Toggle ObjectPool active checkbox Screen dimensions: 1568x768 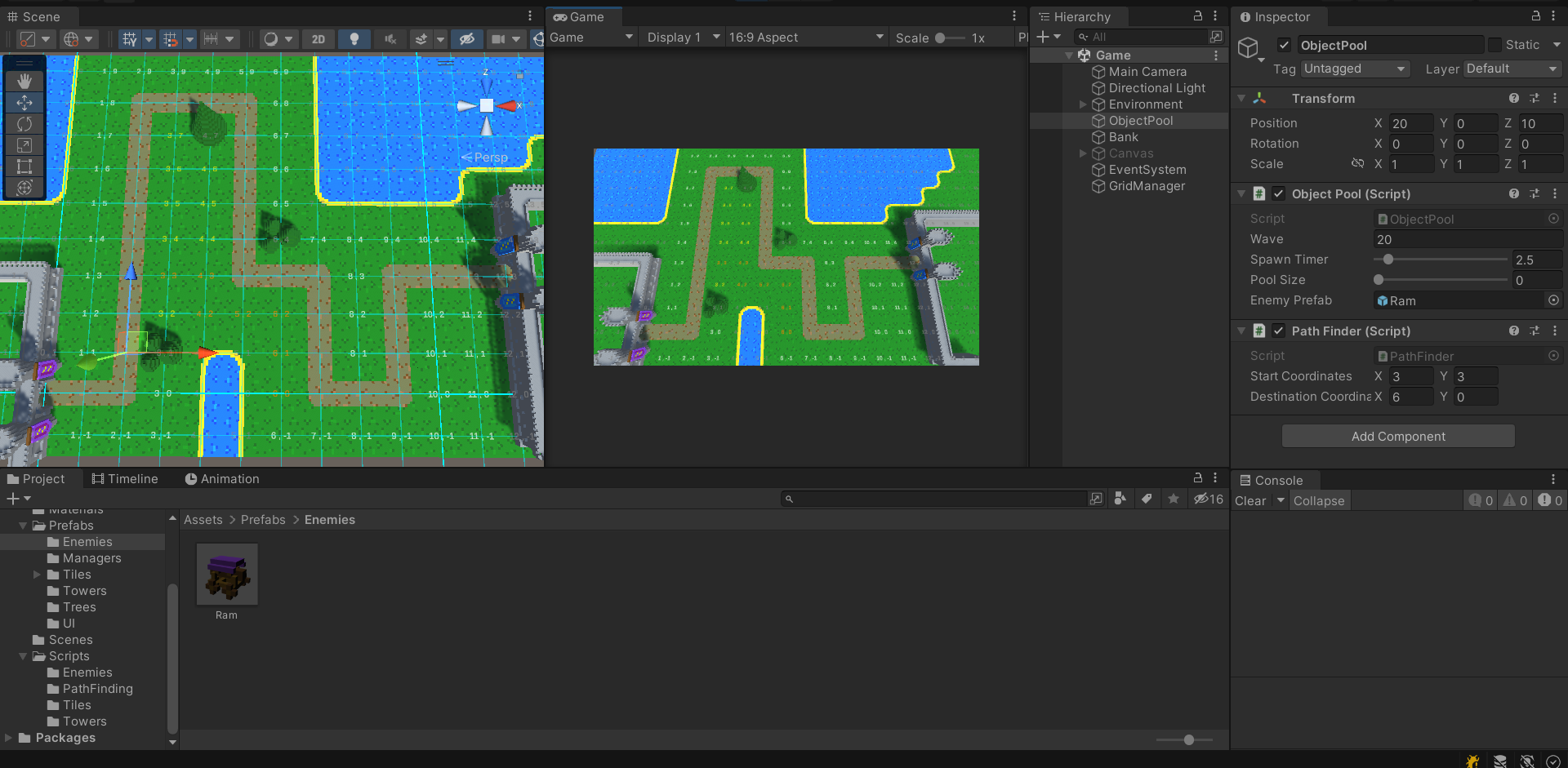[1284, 45]
